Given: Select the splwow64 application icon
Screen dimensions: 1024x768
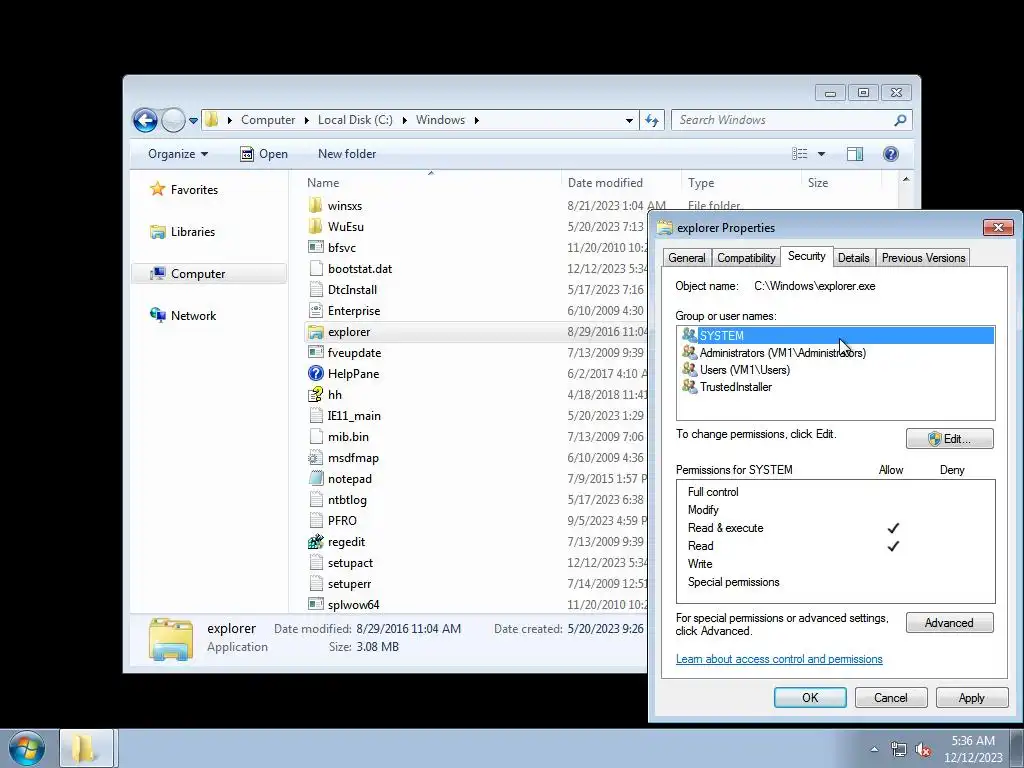Looking at the screenshot, I should tap(315, 605).
